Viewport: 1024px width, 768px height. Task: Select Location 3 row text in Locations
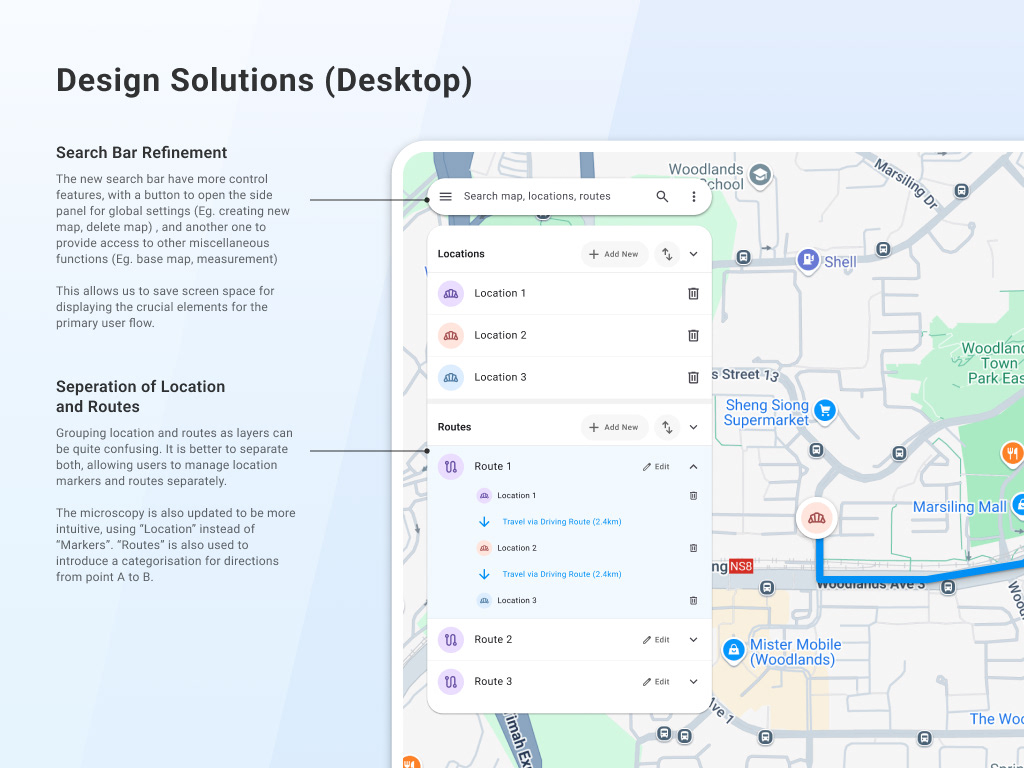(500, 377)
